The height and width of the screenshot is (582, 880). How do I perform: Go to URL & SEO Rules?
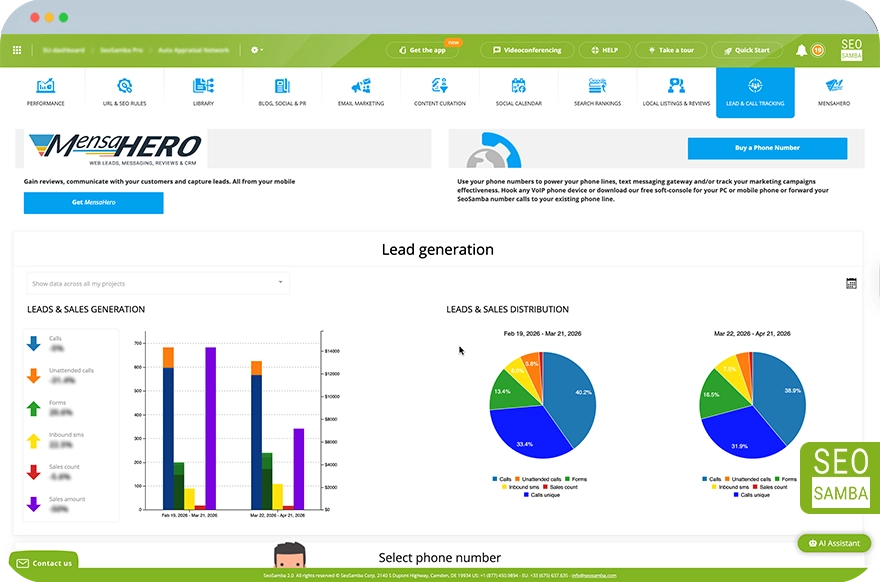click(125, 93)
